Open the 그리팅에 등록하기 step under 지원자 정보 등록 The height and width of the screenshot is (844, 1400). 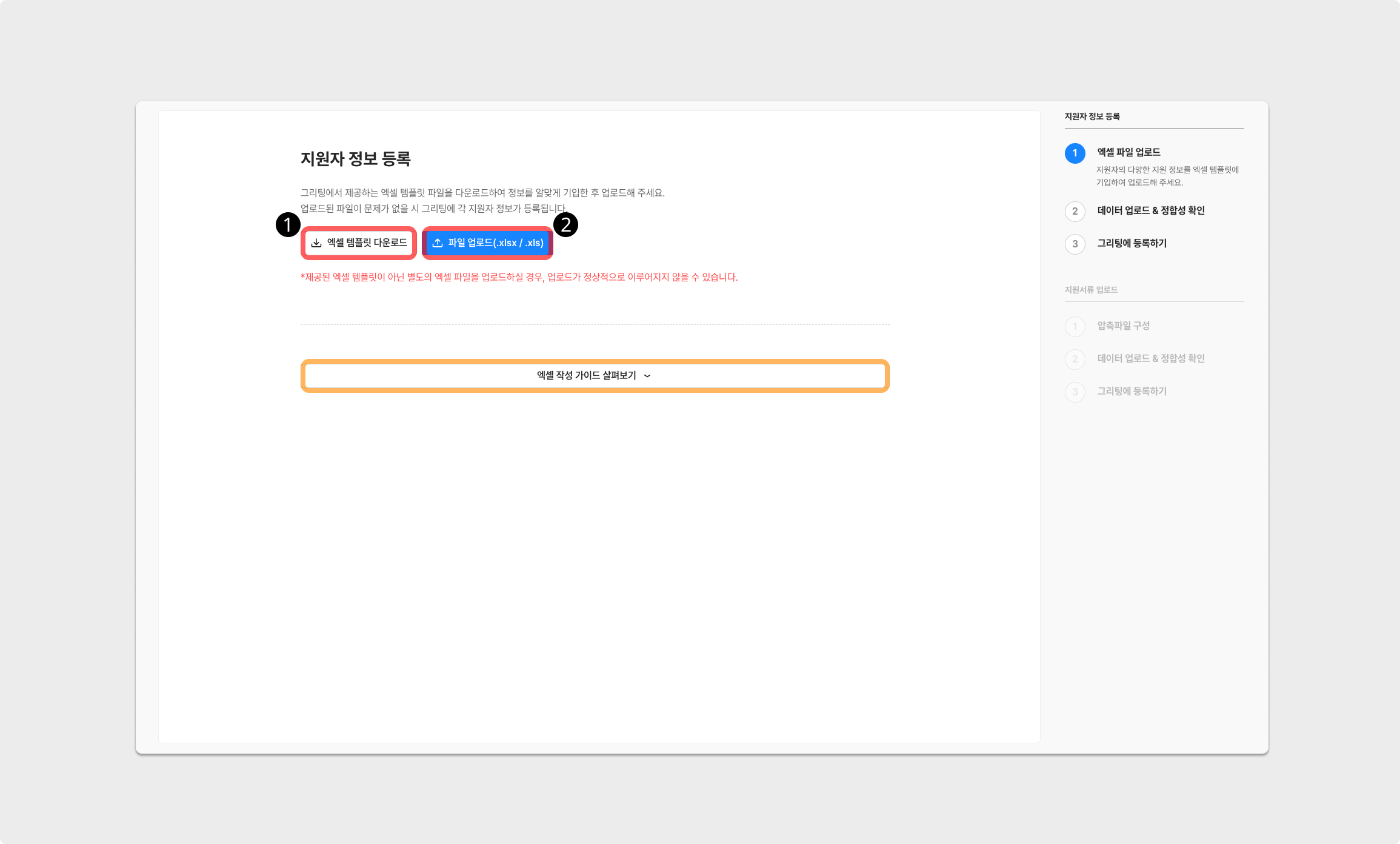pyautogui.click(x=1132, y=243)
